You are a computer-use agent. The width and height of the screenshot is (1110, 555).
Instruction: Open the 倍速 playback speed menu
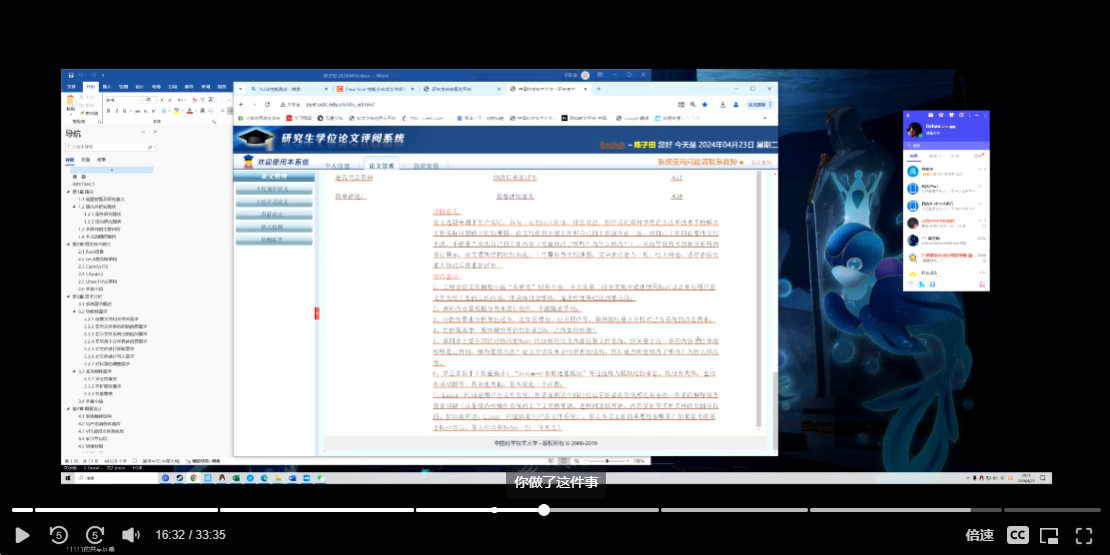[980, 535]
